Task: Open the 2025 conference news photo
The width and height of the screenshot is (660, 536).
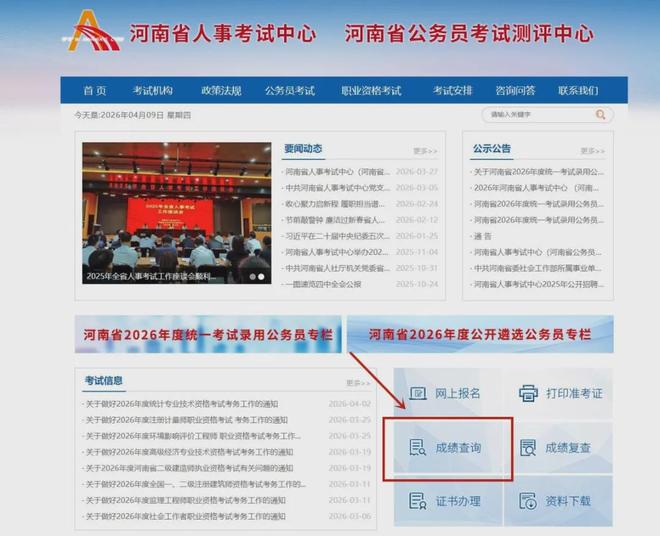Action: click(177, 213)
